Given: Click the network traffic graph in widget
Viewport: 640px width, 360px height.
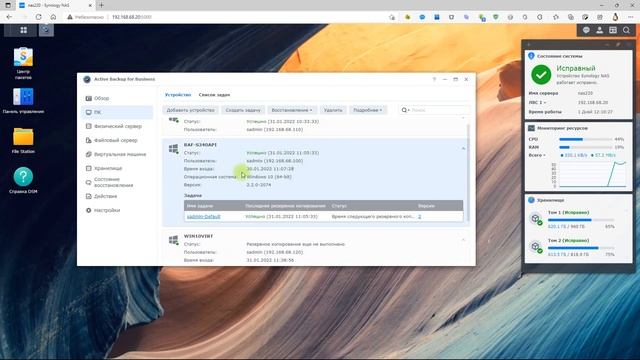Looking at the screenshot, I should (x=592, y=174).
